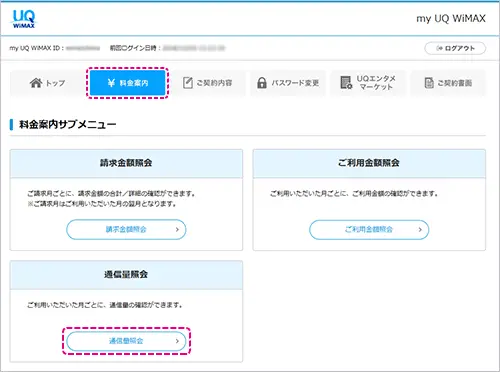The width and height of the screenshot is (500, 372).
Task: Click the 請求金額照会 card header
Action: (x=126, y=163)
